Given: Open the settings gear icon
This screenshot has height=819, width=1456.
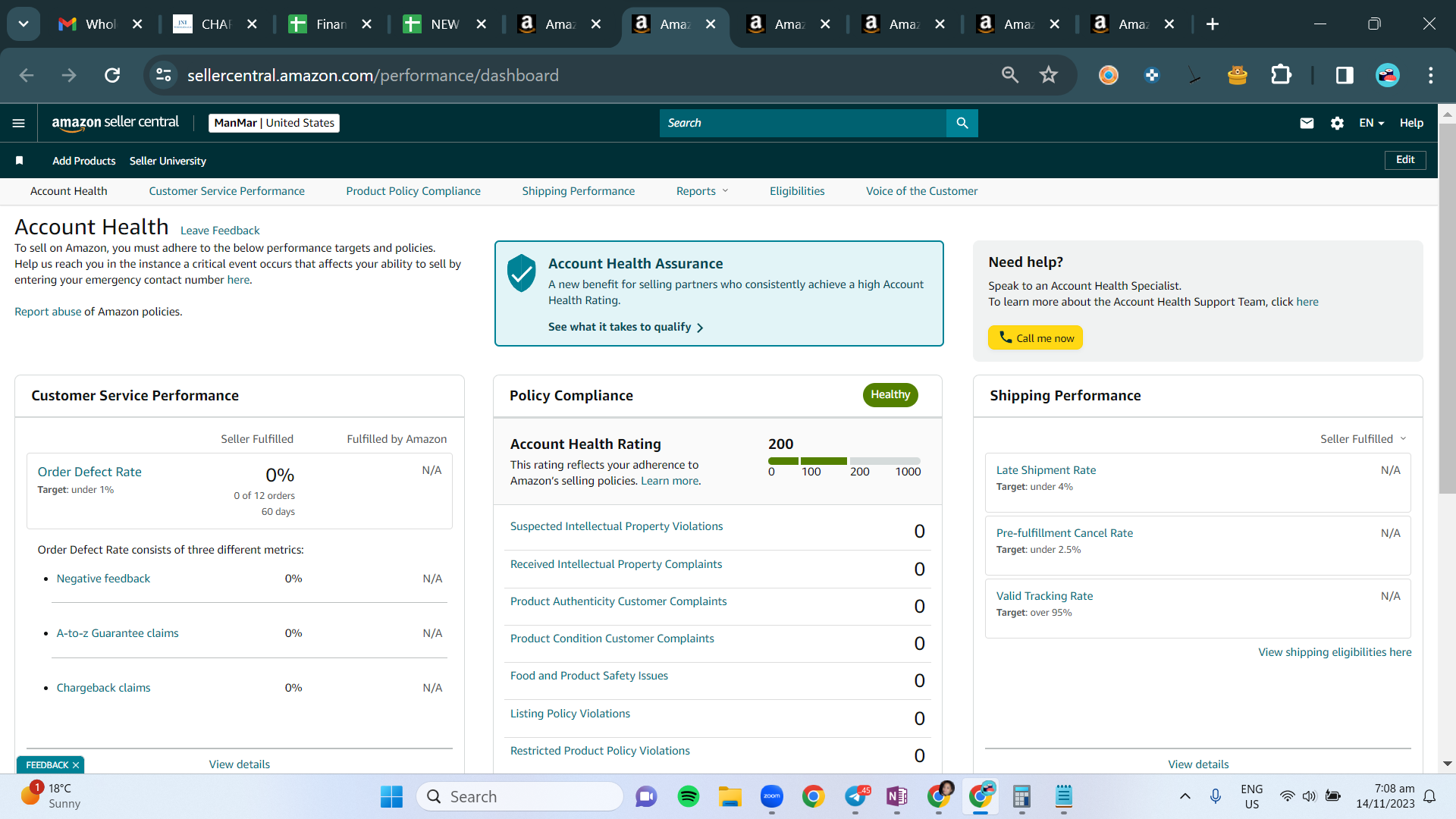Looking at the screenshot, I should pos(1337,123).
